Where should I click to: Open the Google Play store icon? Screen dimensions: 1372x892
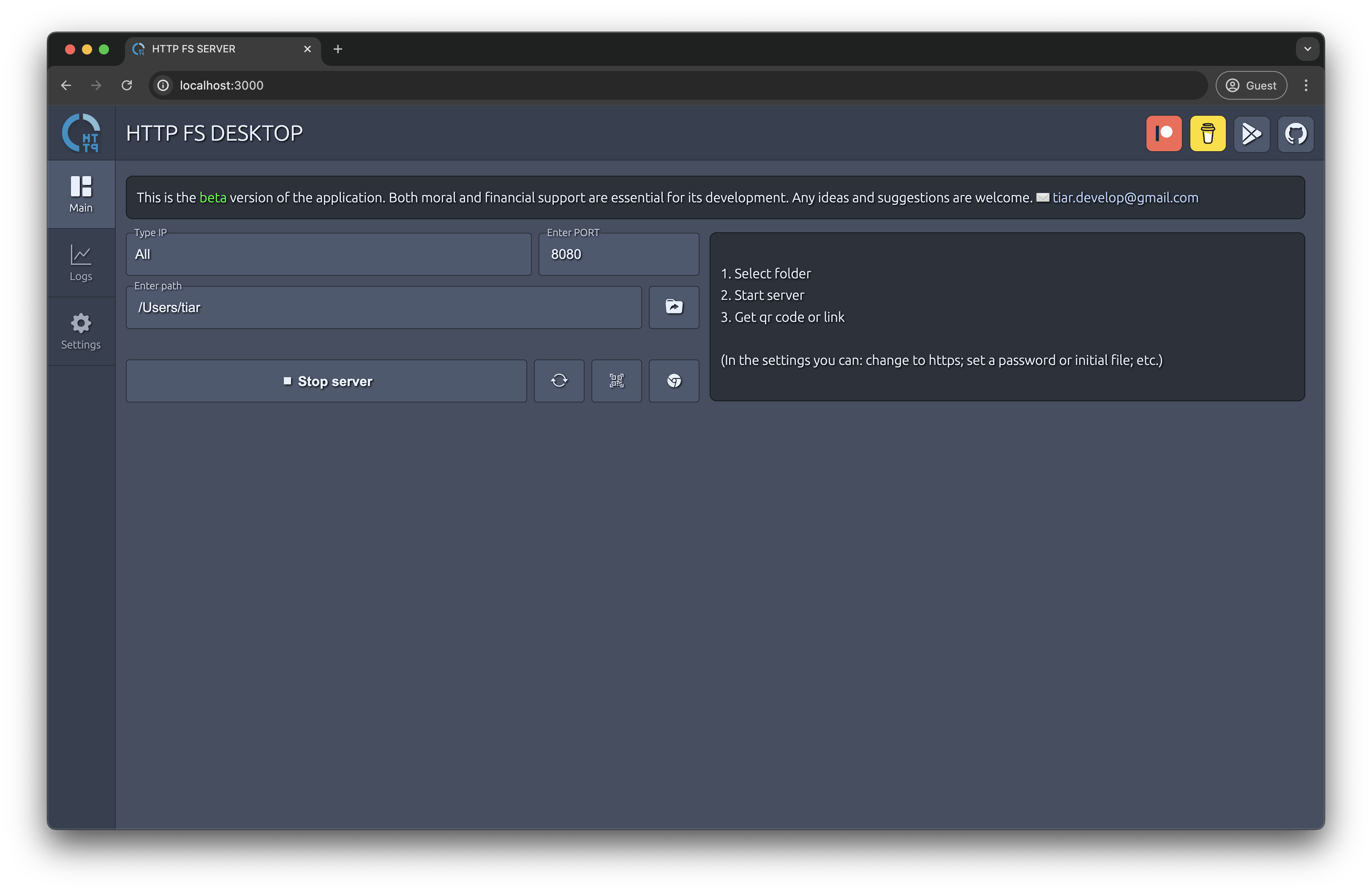[x=1251, y=134]
